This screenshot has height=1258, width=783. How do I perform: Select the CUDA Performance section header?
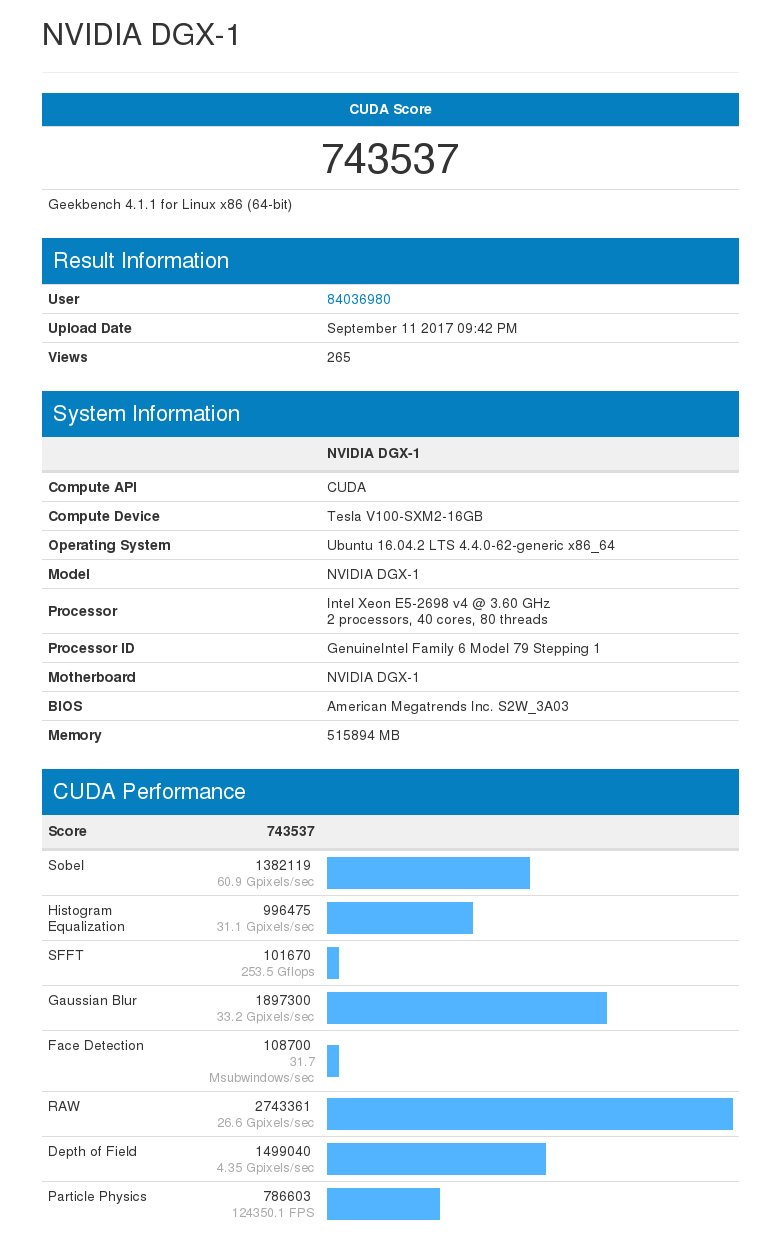tap(149, 792)
